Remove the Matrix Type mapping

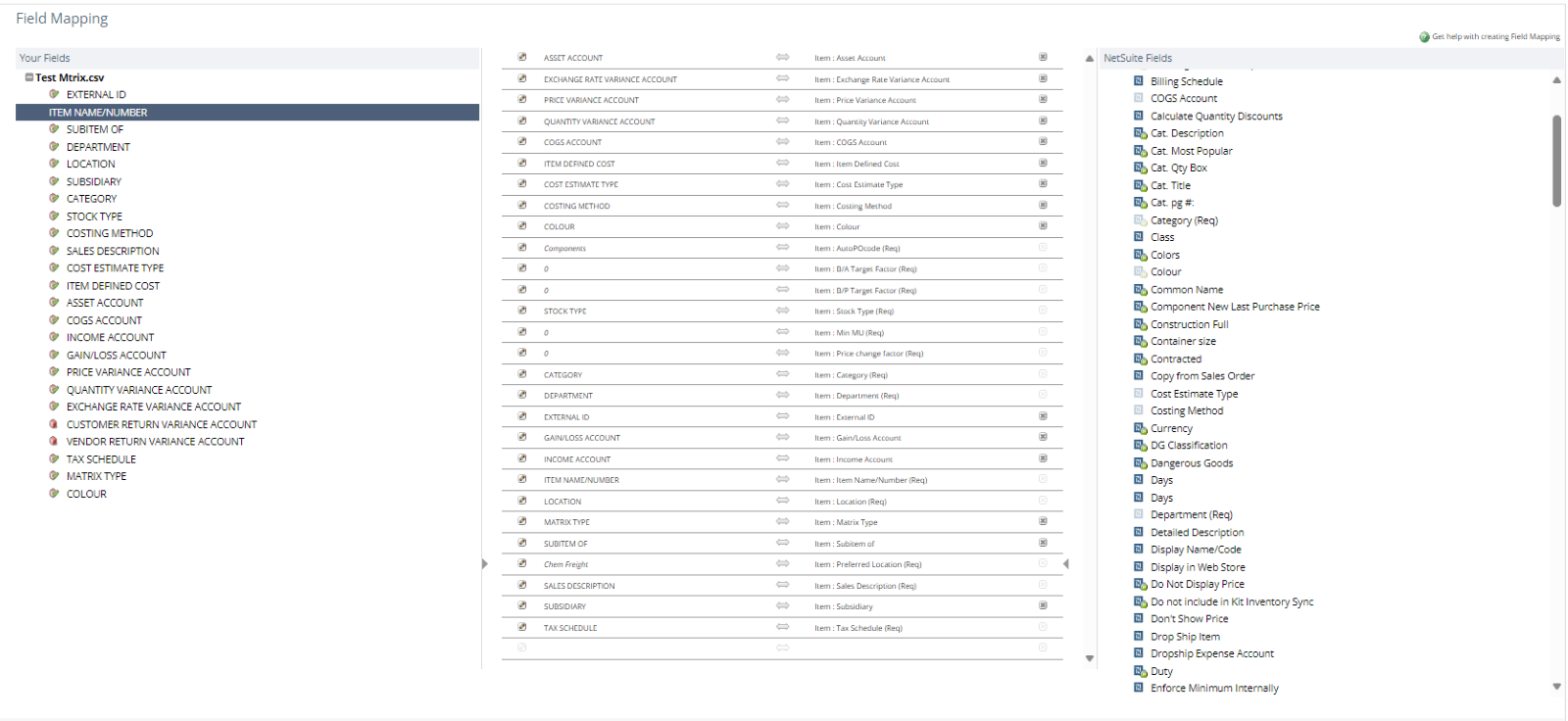point(1043,522)
